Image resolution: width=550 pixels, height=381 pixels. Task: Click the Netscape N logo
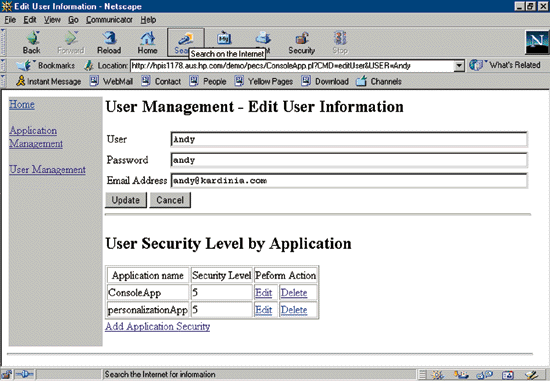[x=537, y=42]
